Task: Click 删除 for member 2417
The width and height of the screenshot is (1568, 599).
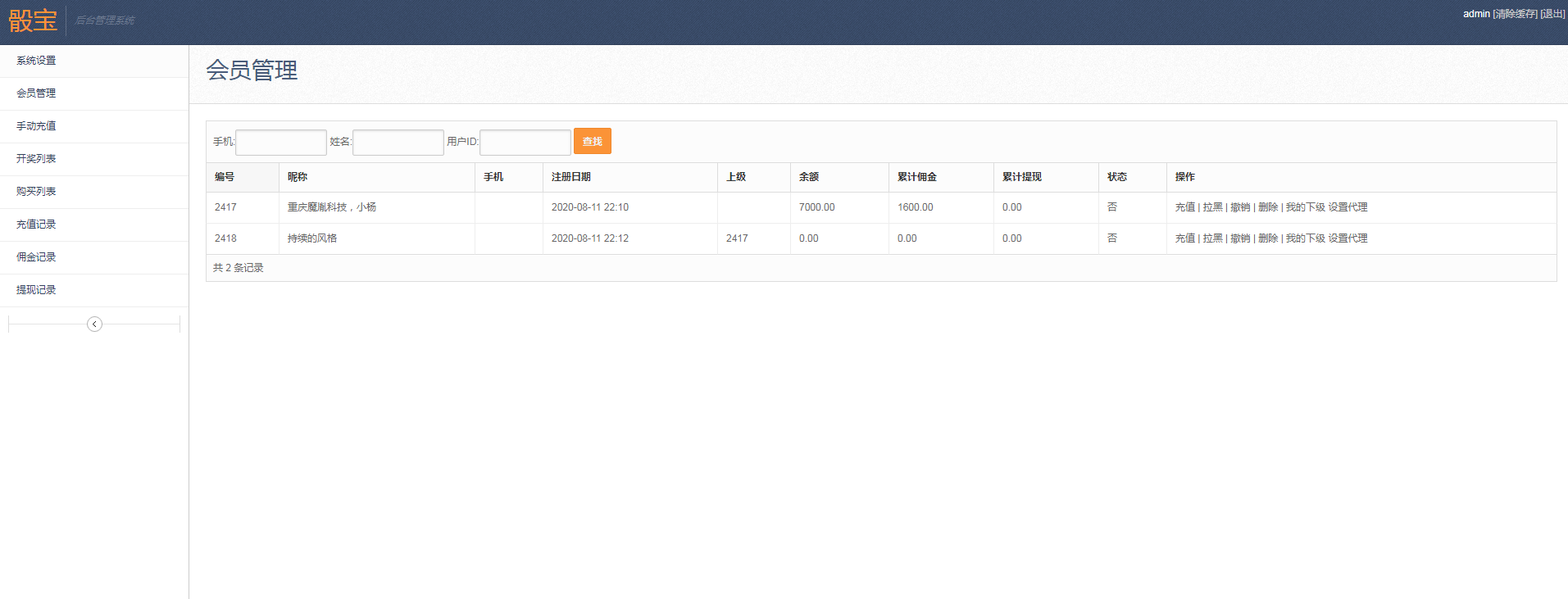Action: point(1268,207)
